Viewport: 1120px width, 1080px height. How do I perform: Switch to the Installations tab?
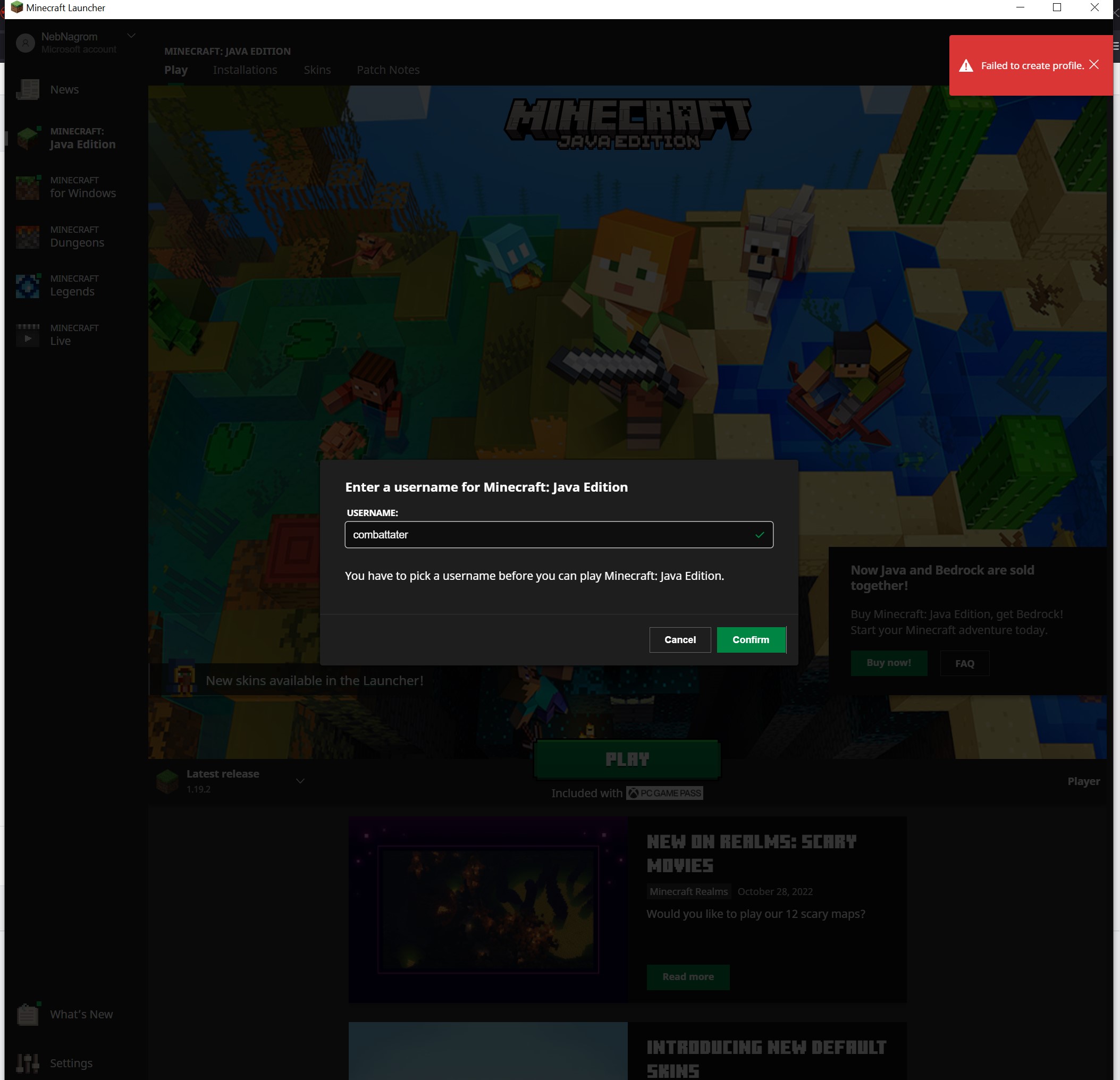coord(245,70)
